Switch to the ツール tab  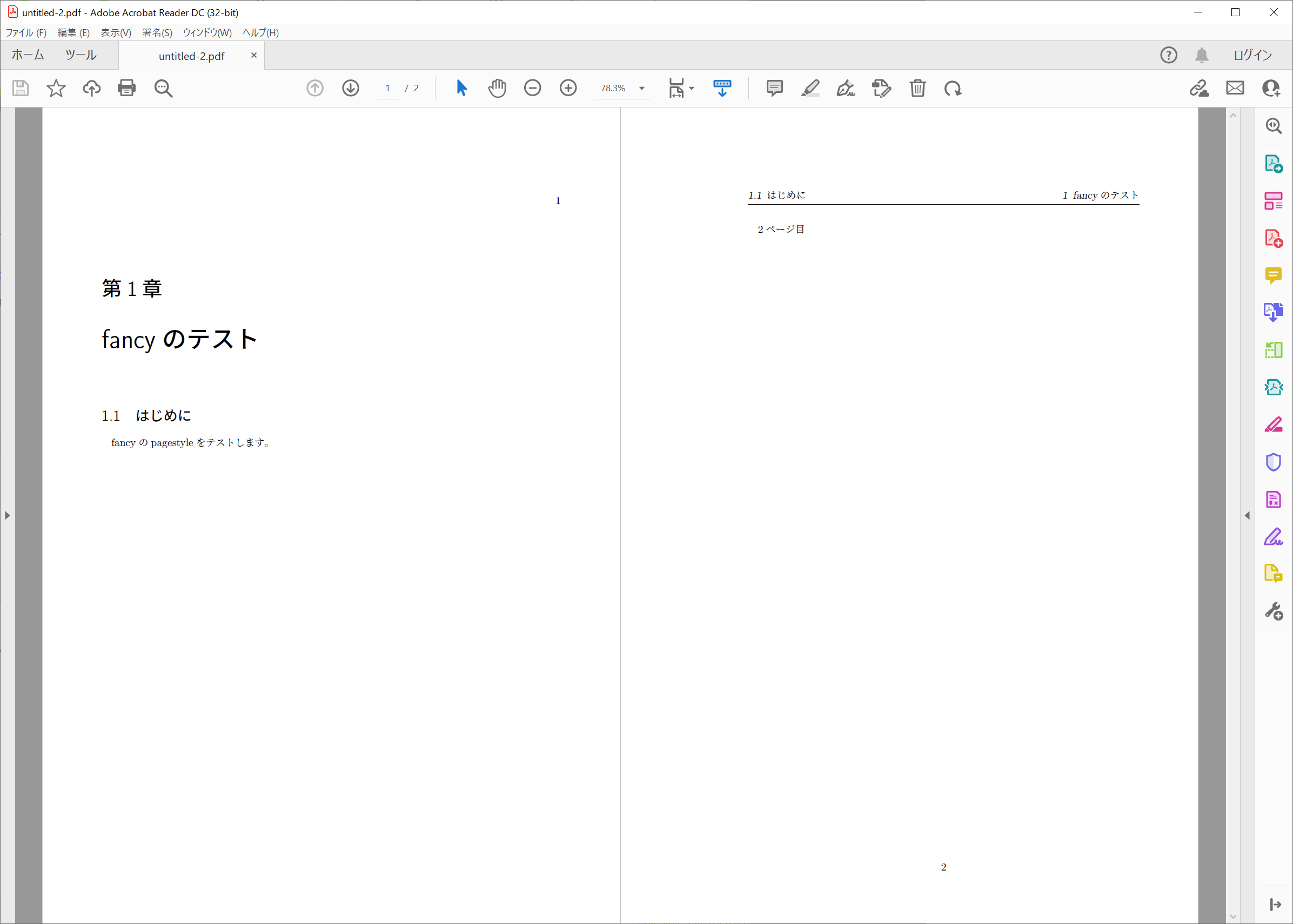click(81, 55)
